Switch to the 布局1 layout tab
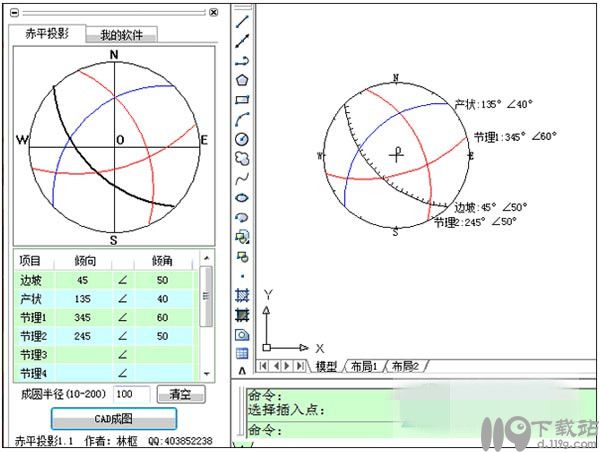 tap(363, 367)
